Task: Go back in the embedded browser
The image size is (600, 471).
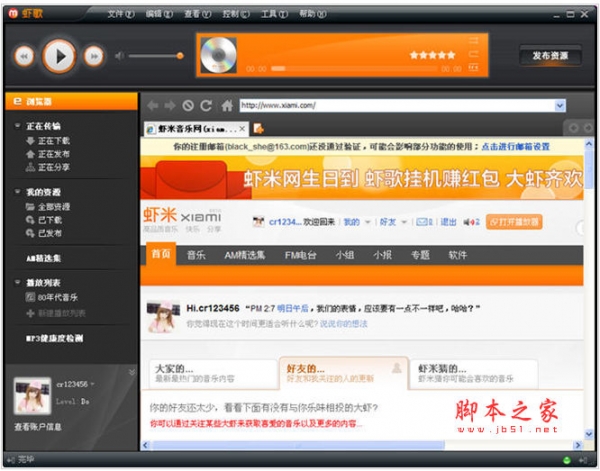Action: pyautogui.click(x=153, y=106)
